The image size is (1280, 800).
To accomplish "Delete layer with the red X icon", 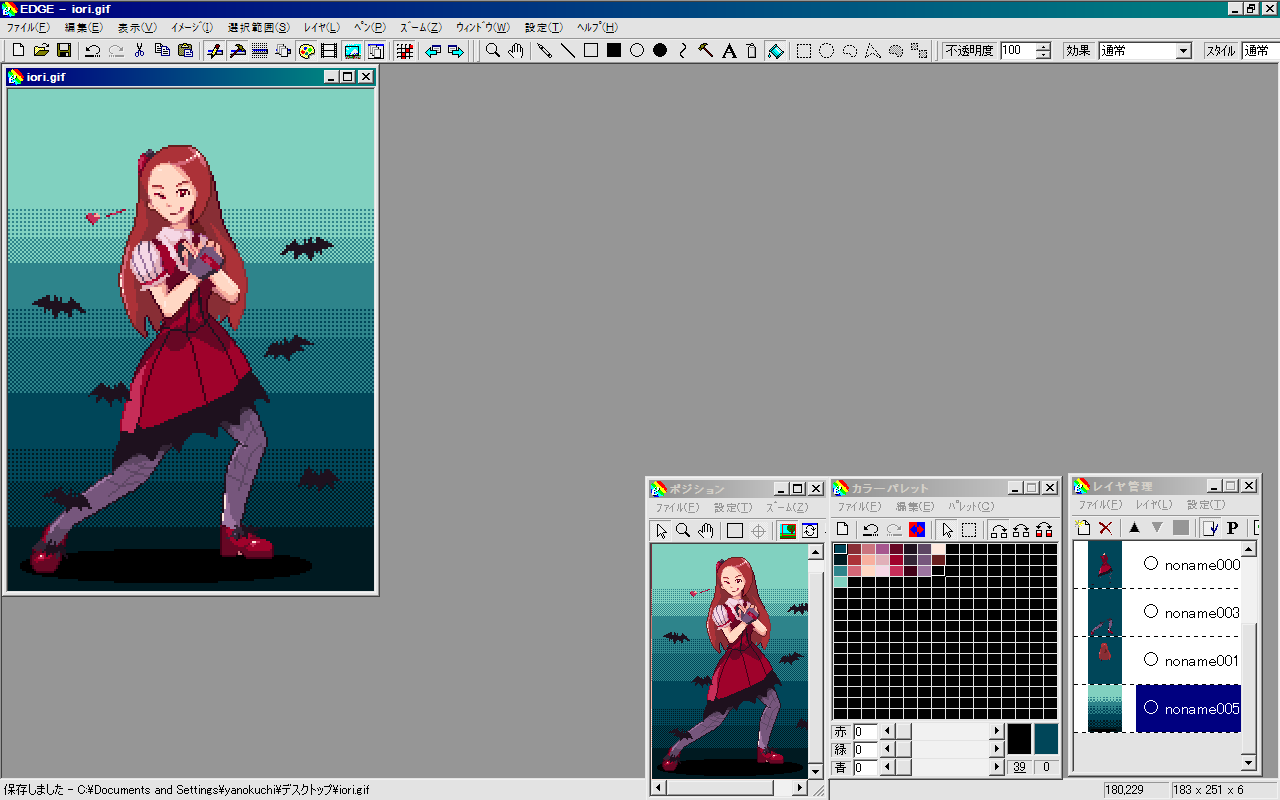I will (1105, 528).
